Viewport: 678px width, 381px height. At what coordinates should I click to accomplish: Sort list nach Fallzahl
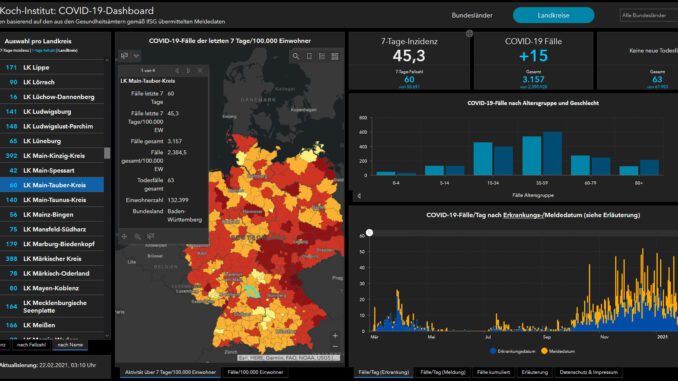coord(31,345)
